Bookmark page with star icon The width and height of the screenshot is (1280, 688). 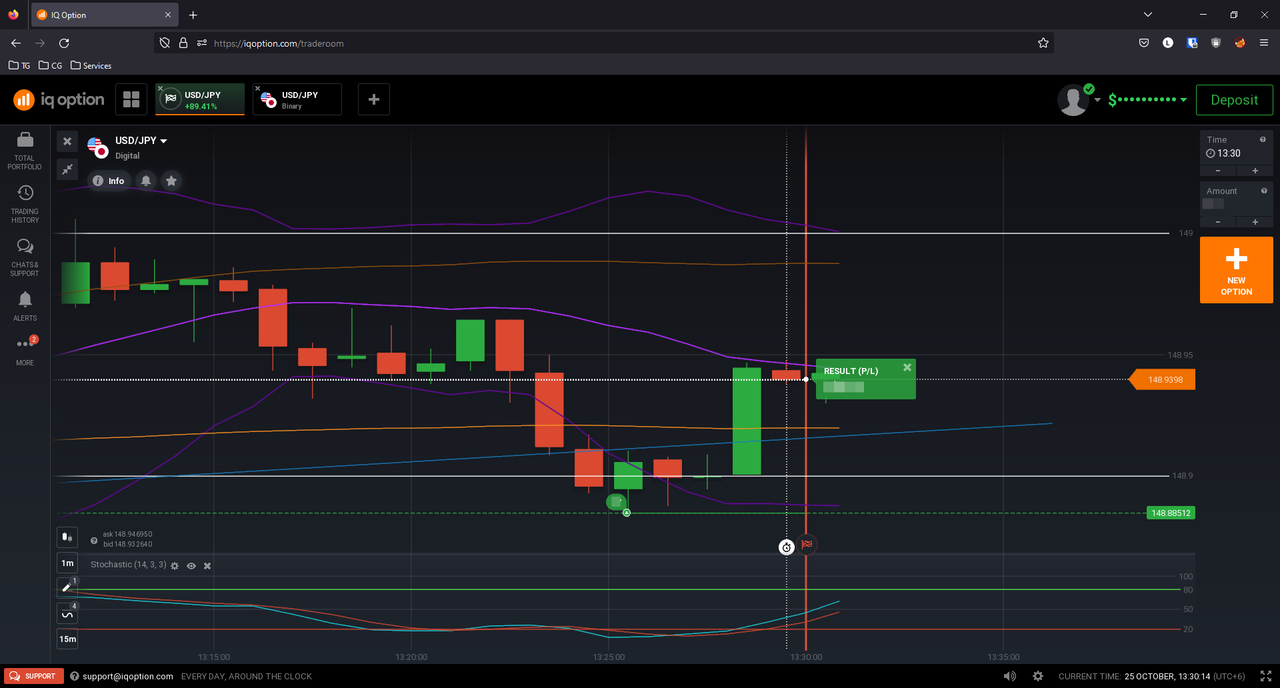point(1043,43)
